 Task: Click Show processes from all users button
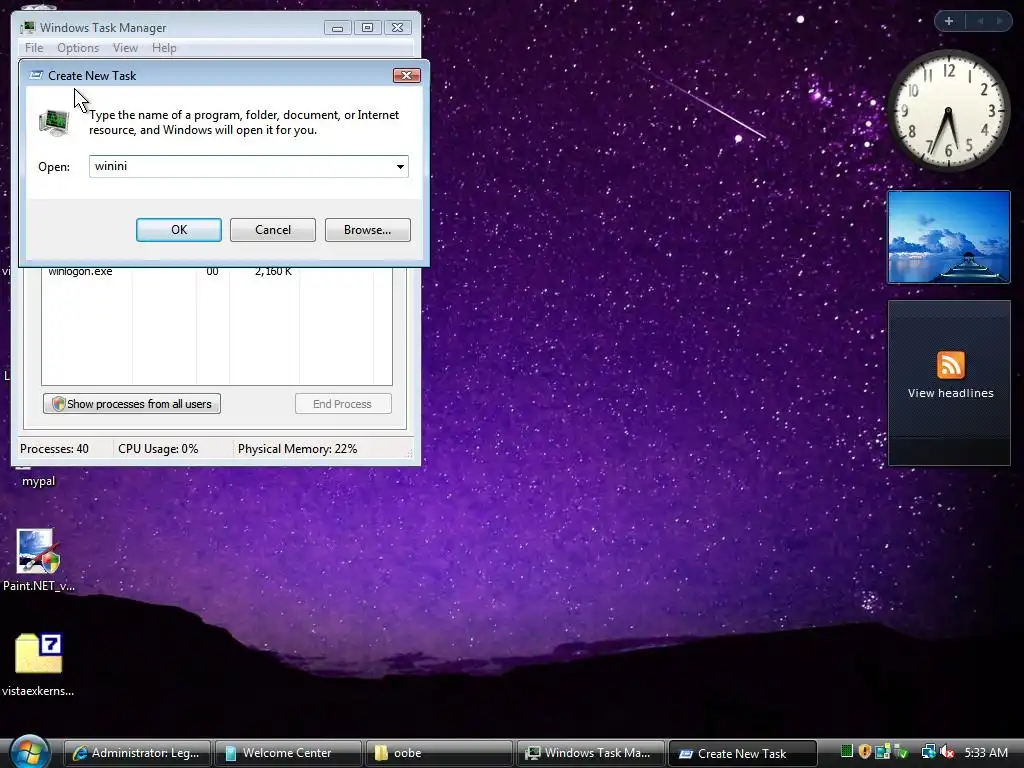pos(132,404)
